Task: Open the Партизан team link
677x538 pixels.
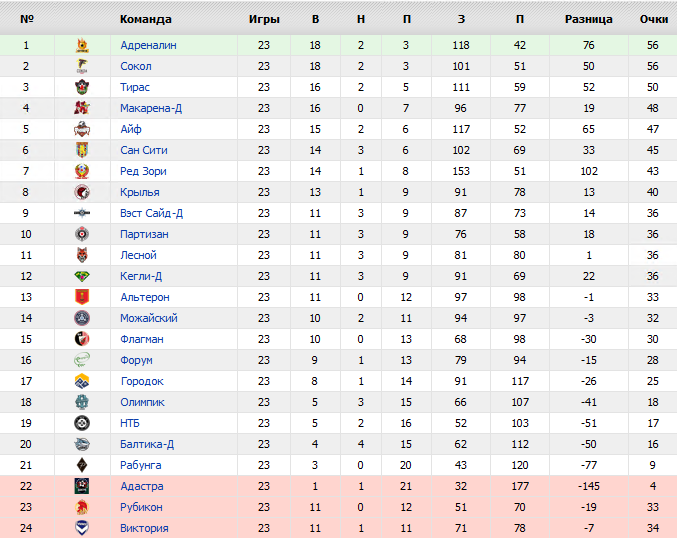Action: pos(144,234)
